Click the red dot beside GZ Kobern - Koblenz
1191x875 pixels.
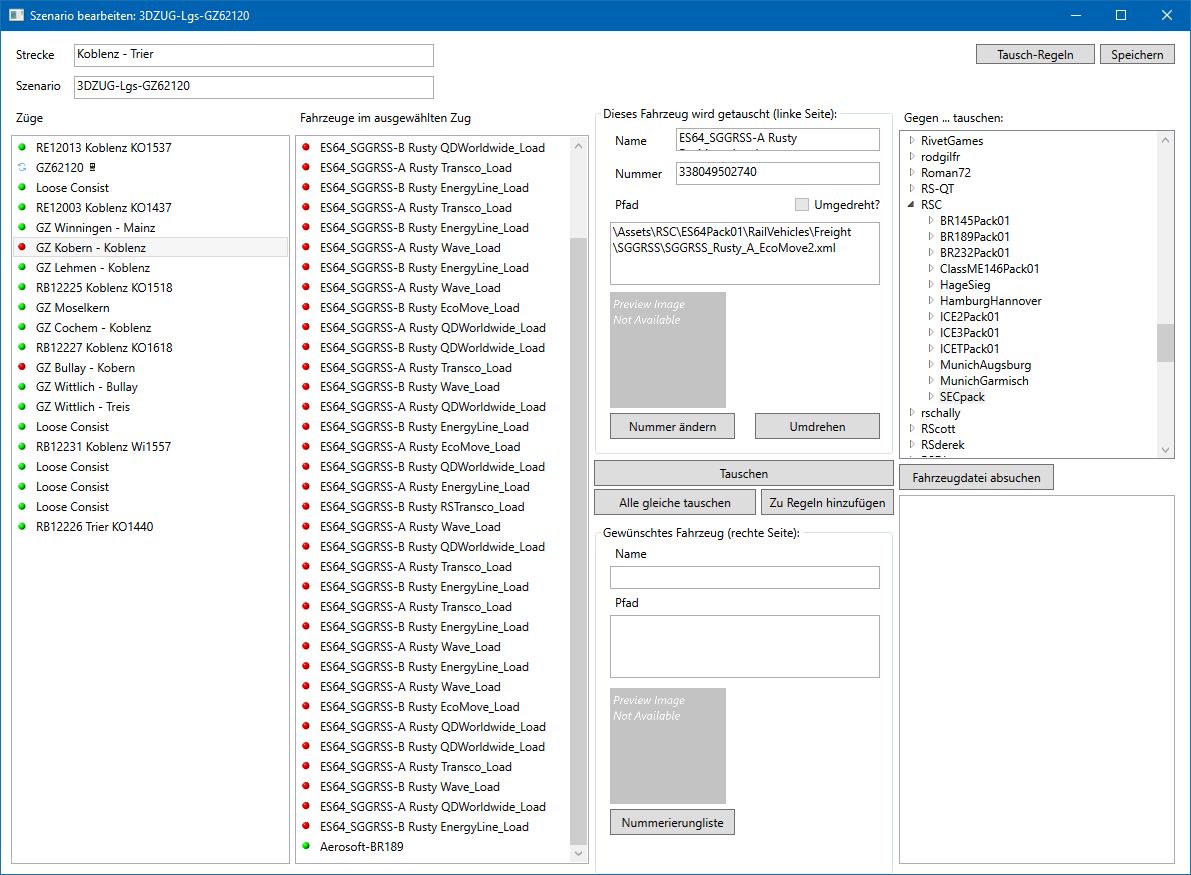point(22,247)
